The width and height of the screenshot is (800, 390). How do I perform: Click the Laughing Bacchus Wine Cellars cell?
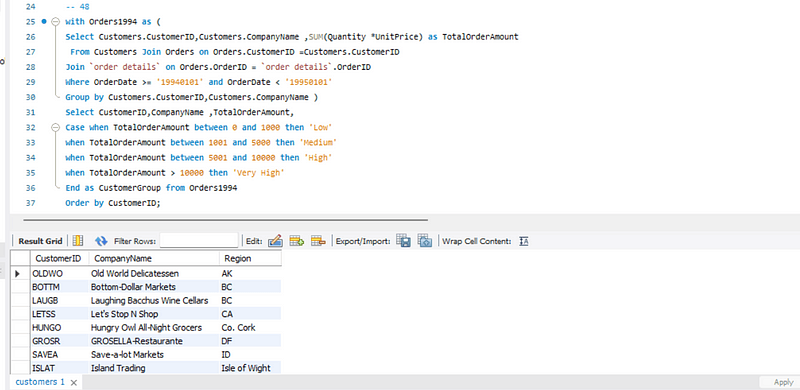click(155, 301)
